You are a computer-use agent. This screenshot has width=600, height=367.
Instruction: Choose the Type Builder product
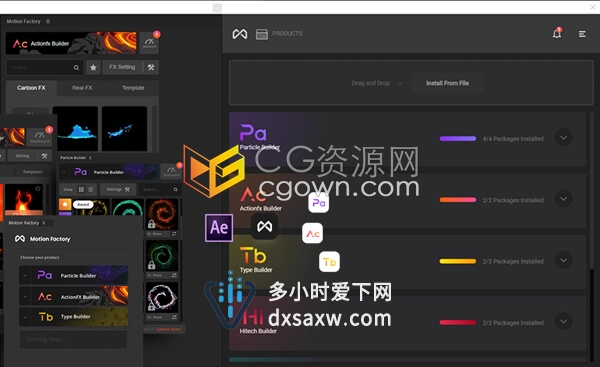point(79,317)
